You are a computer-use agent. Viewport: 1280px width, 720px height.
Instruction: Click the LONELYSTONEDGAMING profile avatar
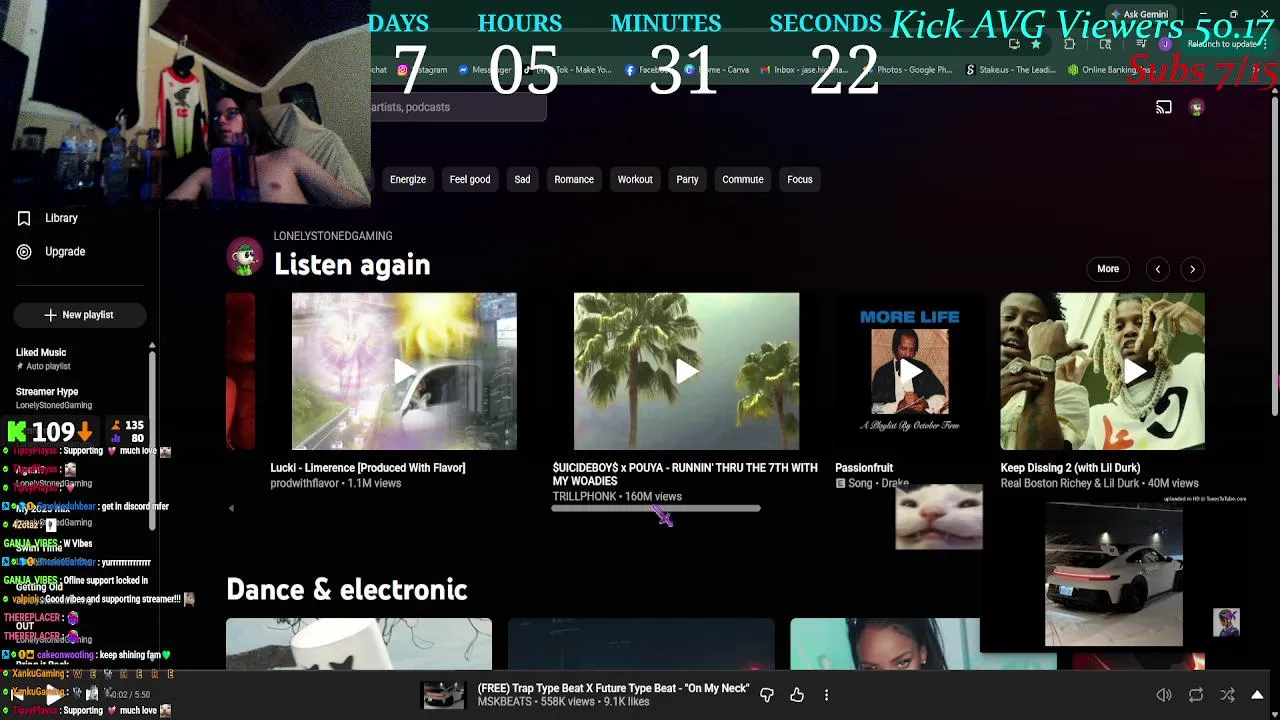245,257
